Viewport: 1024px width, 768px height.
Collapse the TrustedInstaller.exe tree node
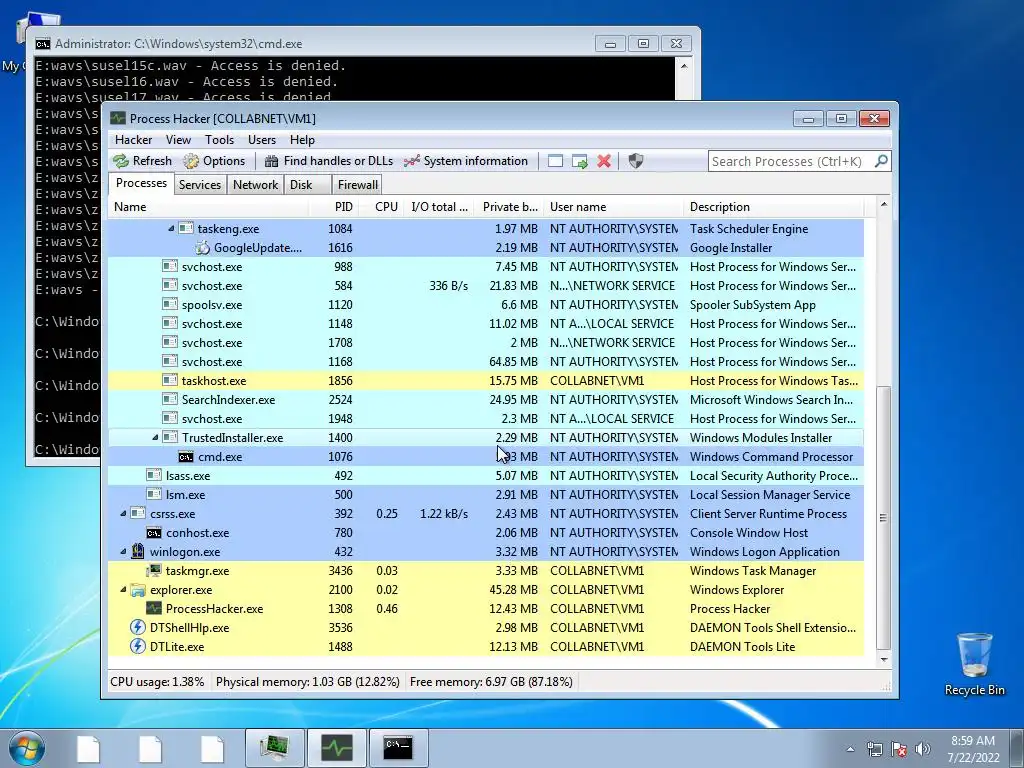coord(155,438)
